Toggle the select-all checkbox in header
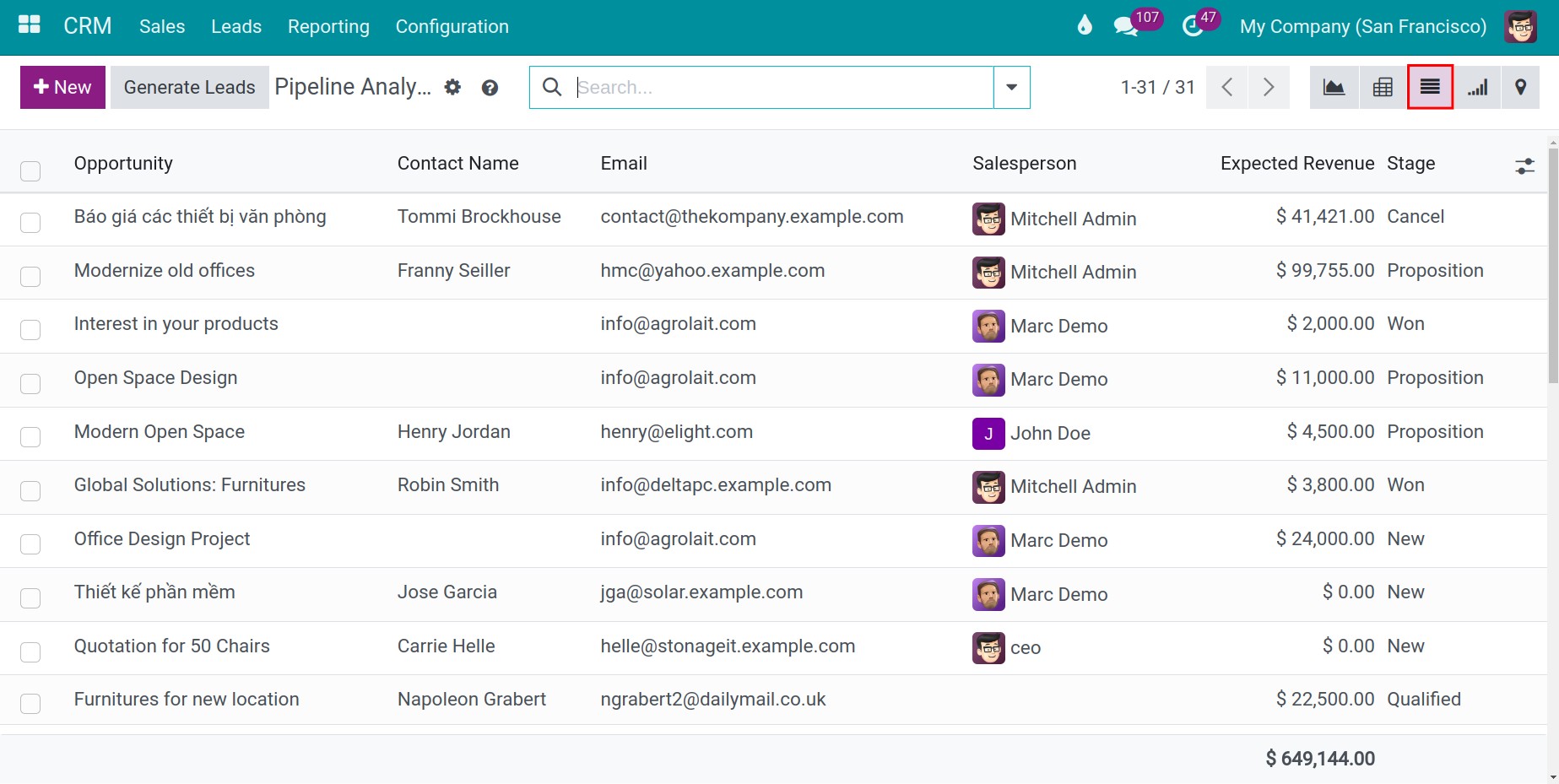The image size is (1559, 784). tap(30, 171)
